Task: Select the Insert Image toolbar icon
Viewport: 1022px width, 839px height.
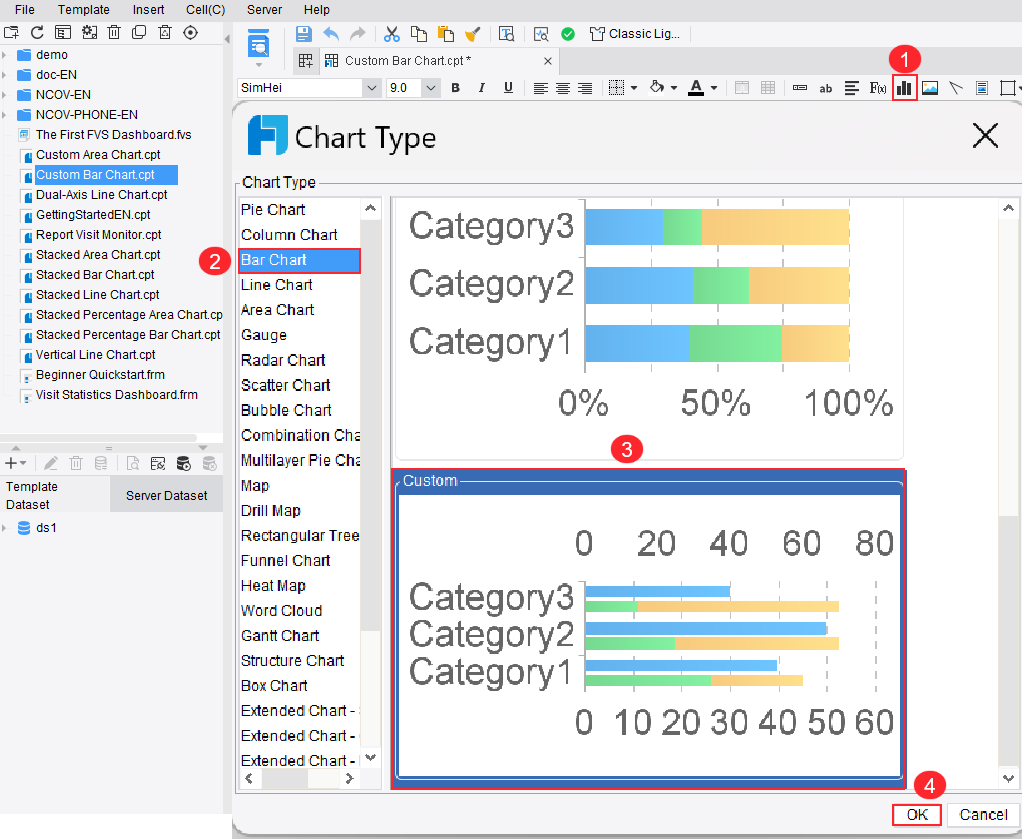Action: (x=928, y=88)
